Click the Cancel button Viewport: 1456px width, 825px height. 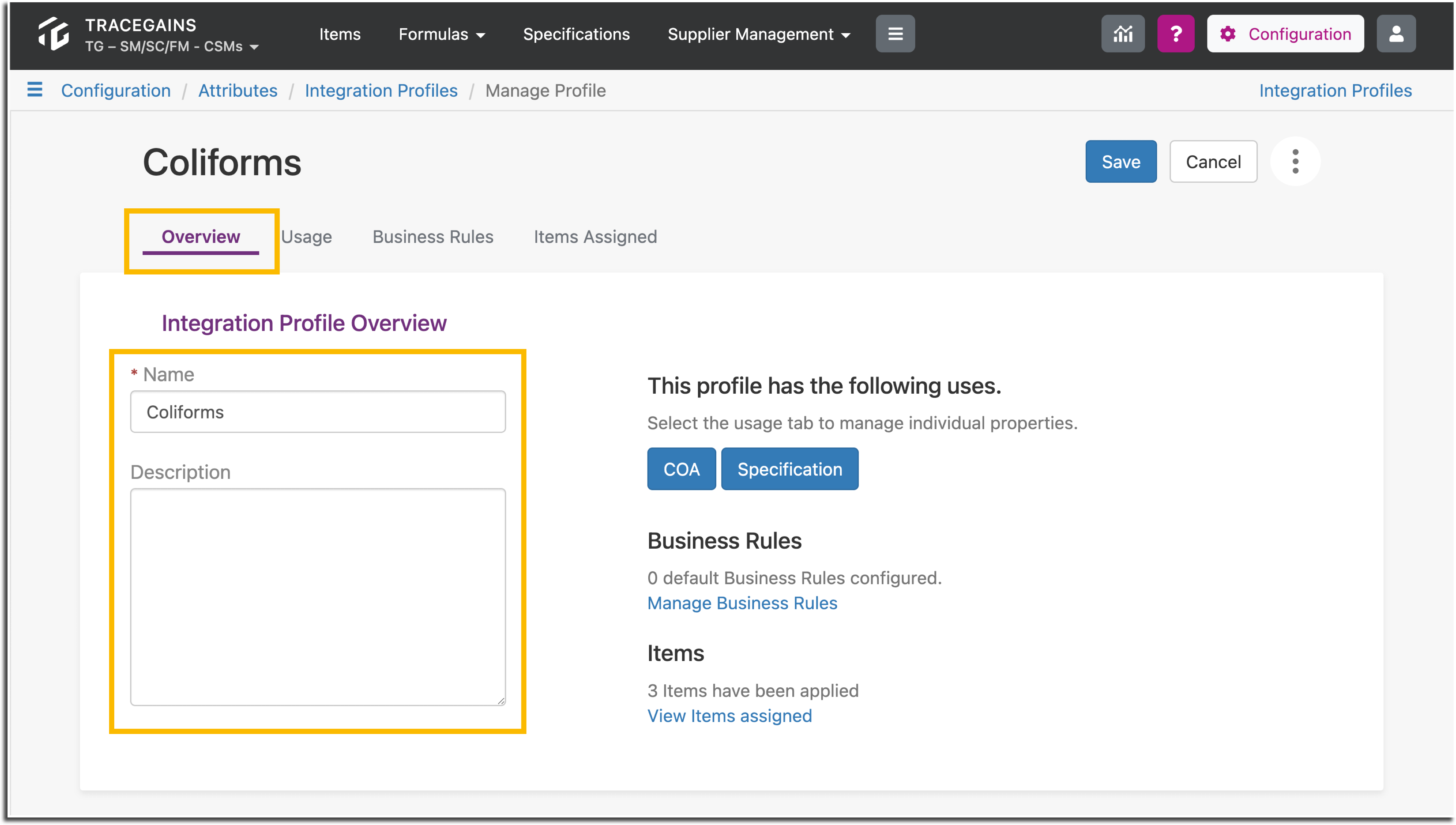point(1213,162)
